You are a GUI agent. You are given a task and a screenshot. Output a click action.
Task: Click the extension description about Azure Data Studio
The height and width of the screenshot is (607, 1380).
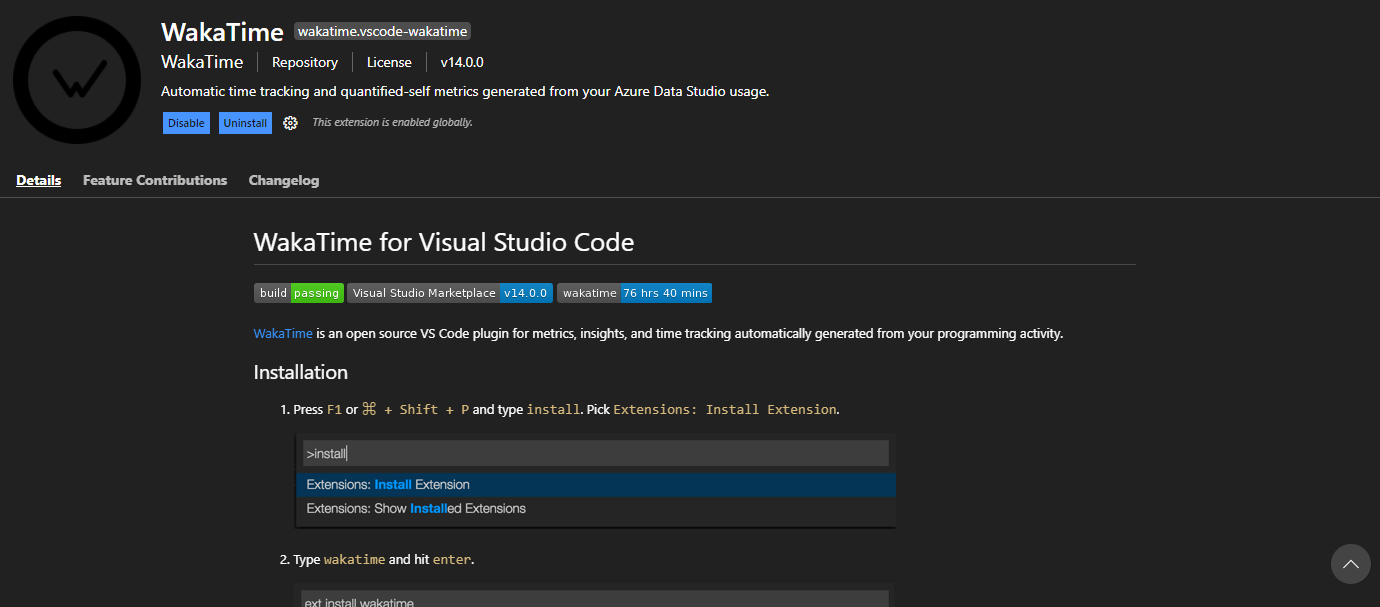[x=465, y=91]
